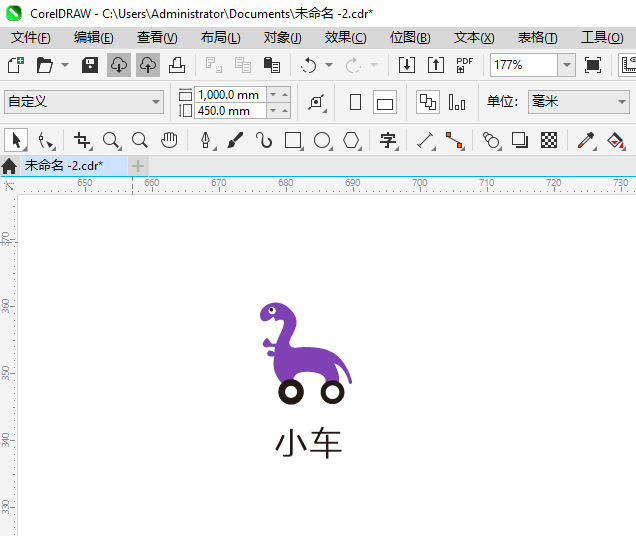636x536 pixels.
Task: Click the full-screen preview icon
Action: coord(593,65)
